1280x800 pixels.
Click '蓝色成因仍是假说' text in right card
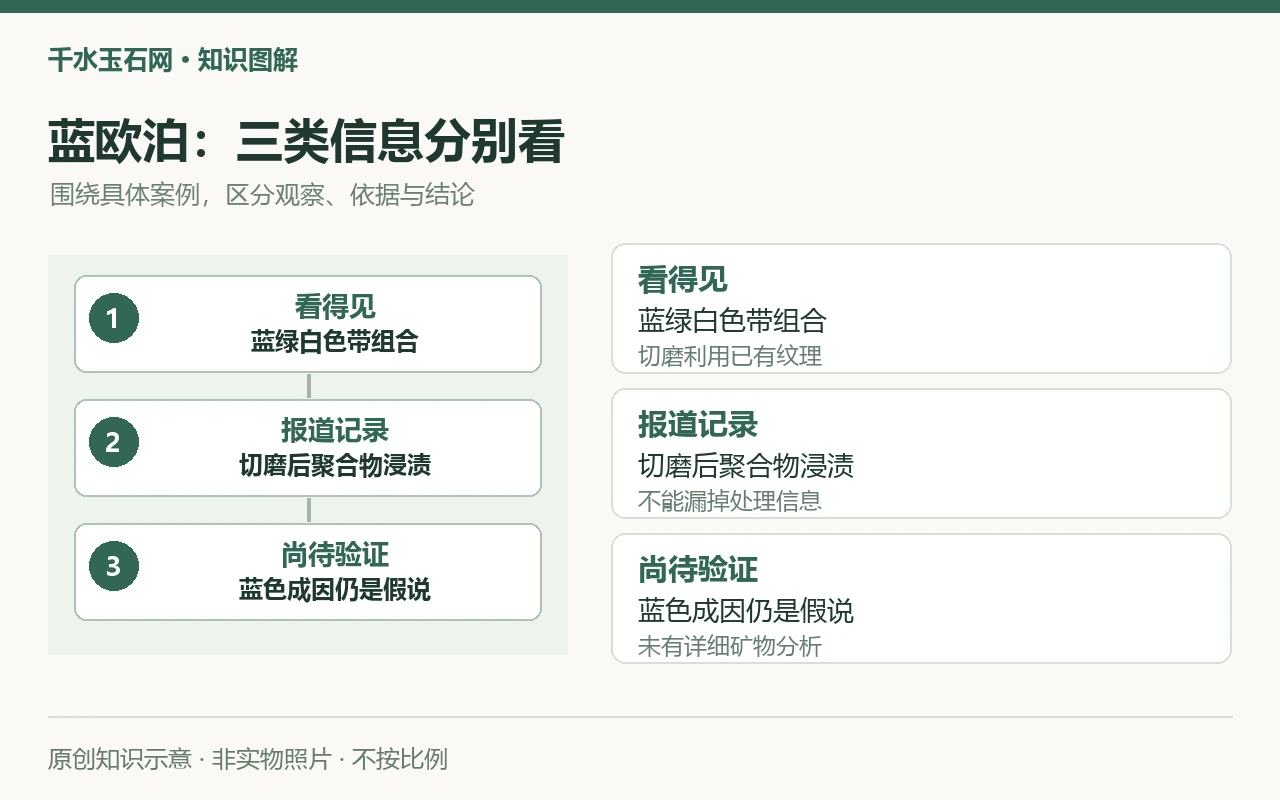(x=746, y=611)
